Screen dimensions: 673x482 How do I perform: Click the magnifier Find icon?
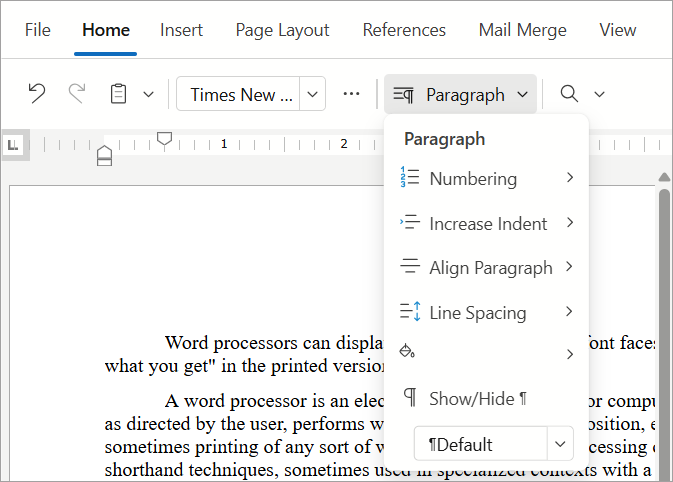[569, 94]
